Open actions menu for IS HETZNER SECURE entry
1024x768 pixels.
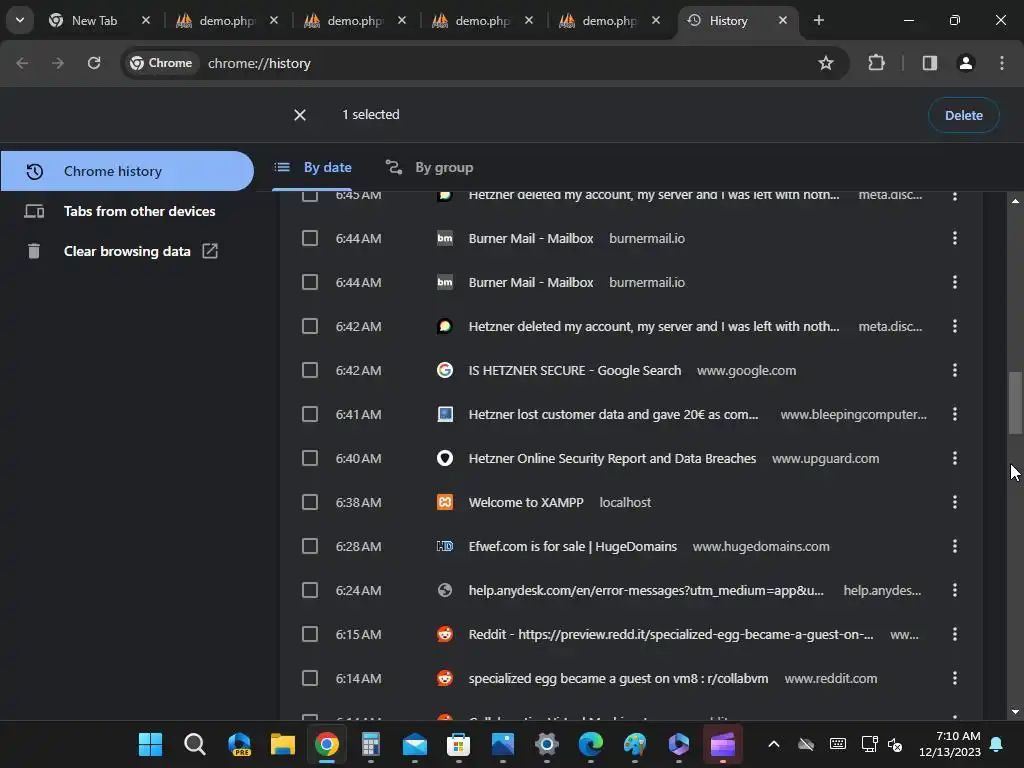coord(955,370)
